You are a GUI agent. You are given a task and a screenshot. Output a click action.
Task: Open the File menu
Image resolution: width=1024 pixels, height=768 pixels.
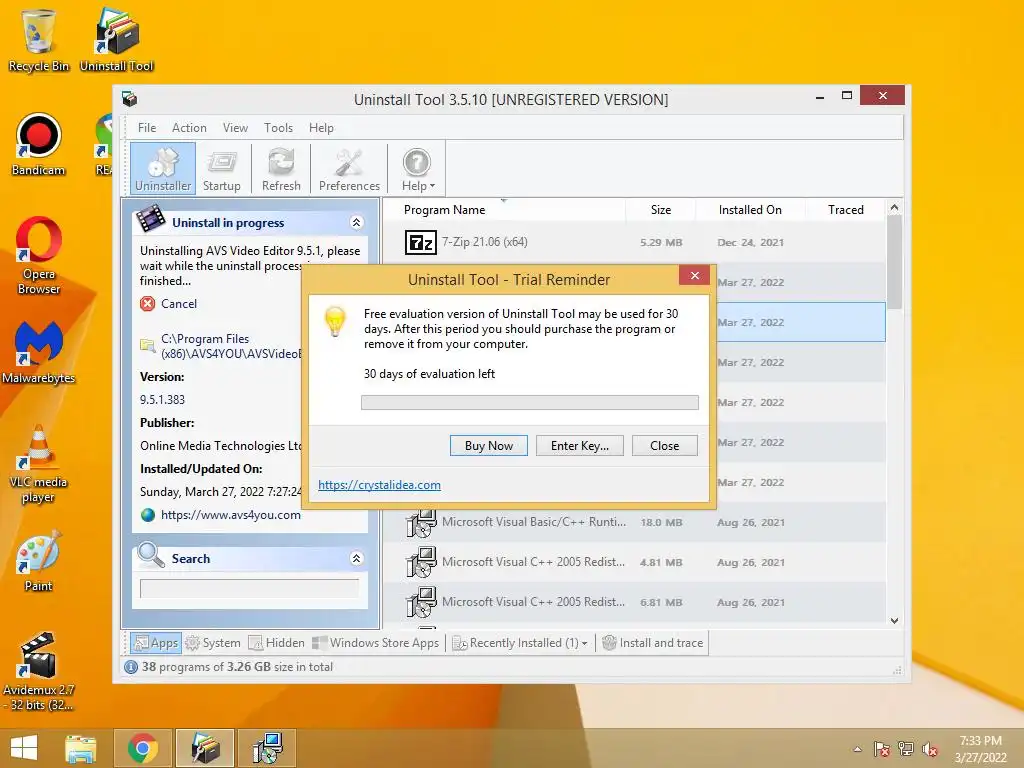[x=147, y=128]
